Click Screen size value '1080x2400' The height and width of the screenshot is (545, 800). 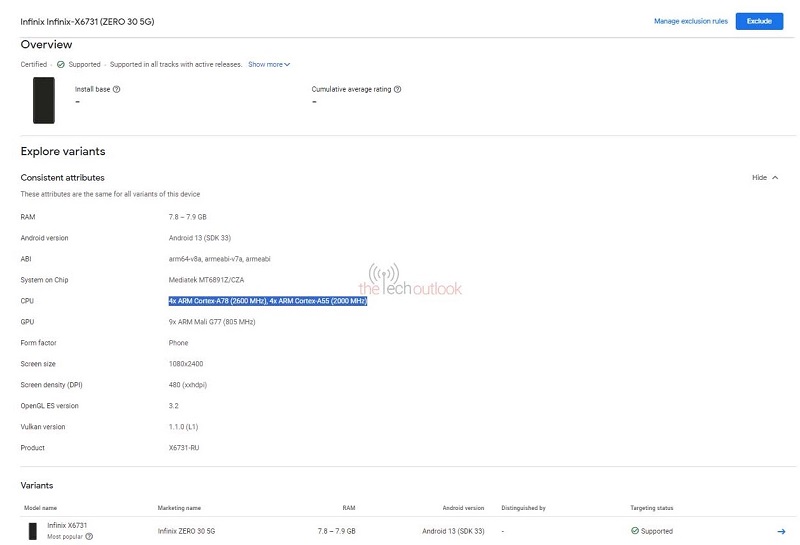pyautogui.click(x=186, y=364)
